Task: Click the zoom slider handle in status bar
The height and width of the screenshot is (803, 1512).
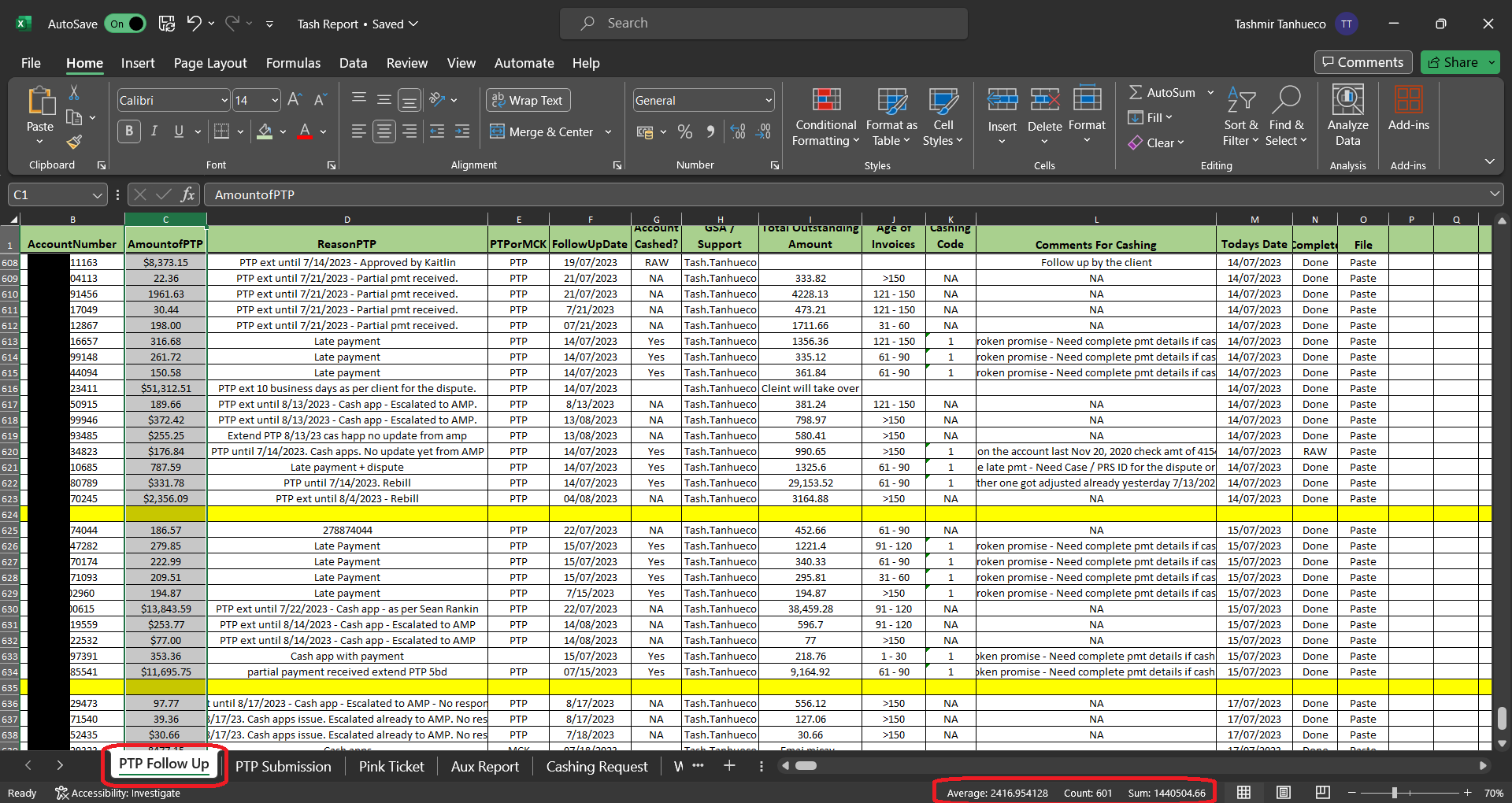Action: [1394, 793]
